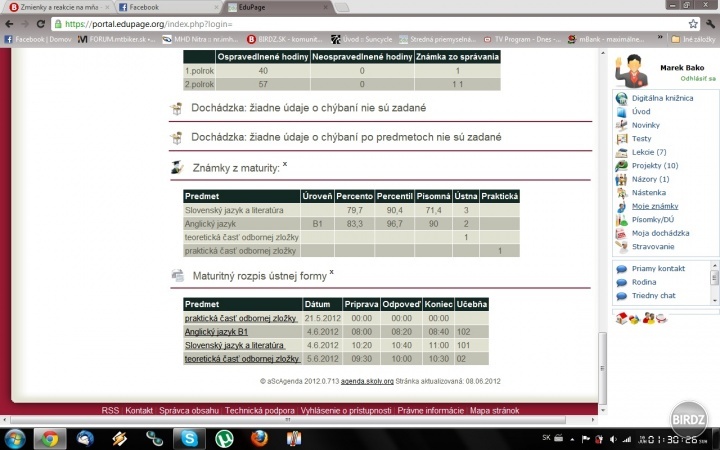Viewport: 720px width, 450px height.
Task: Open the Novinky sidebar icon
Action: click(x=621, y=125)
